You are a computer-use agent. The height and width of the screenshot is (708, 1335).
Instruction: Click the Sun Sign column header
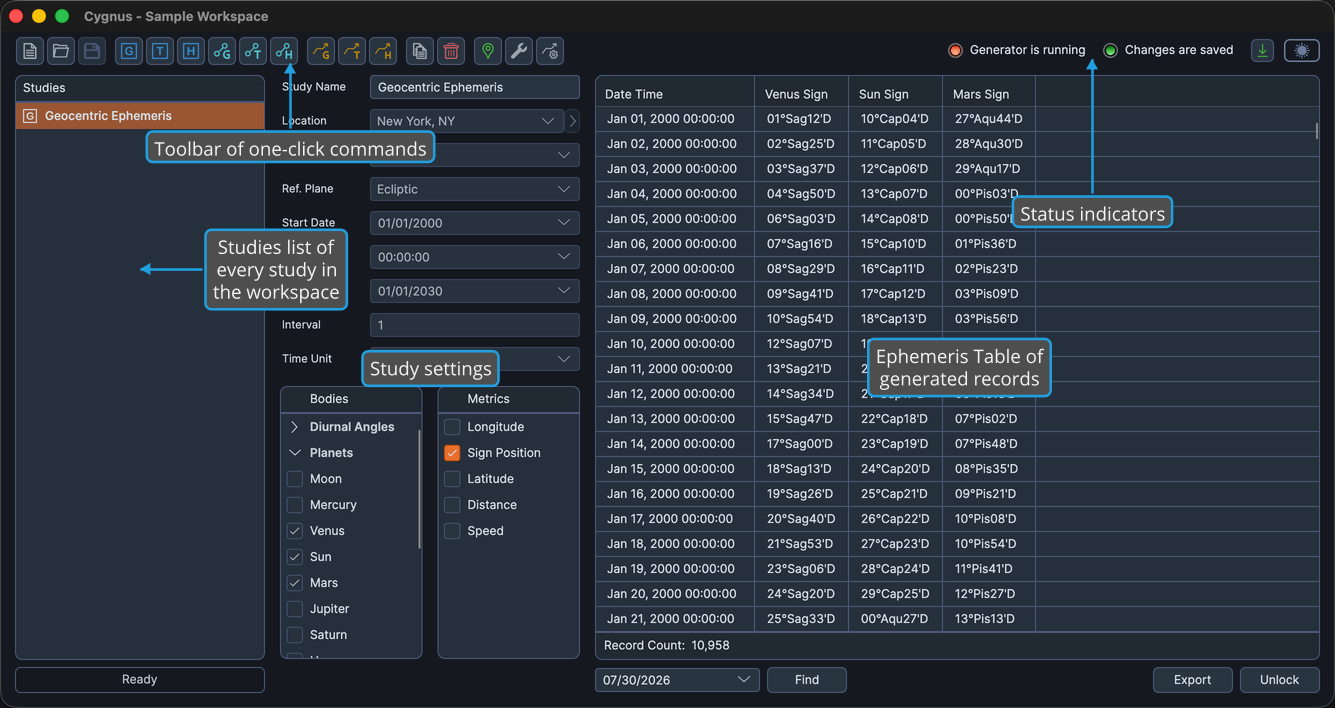895,94
